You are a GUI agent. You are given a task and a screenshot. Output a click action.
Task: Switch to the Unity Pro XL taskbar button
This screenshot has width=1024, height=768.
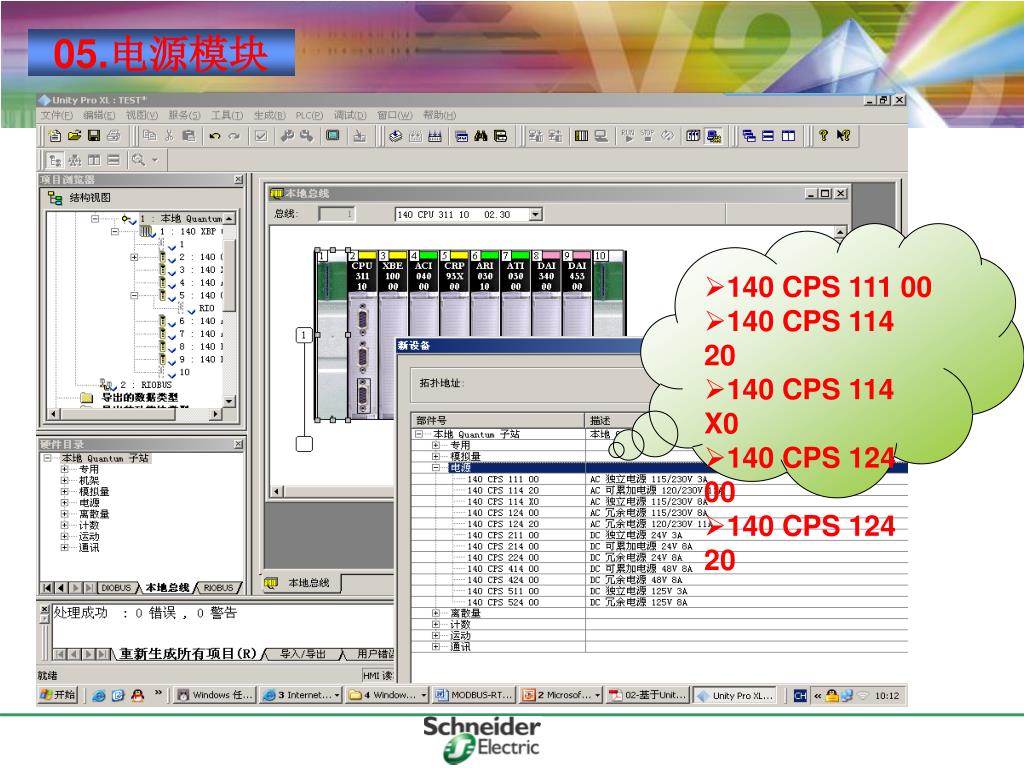(735, 696)
